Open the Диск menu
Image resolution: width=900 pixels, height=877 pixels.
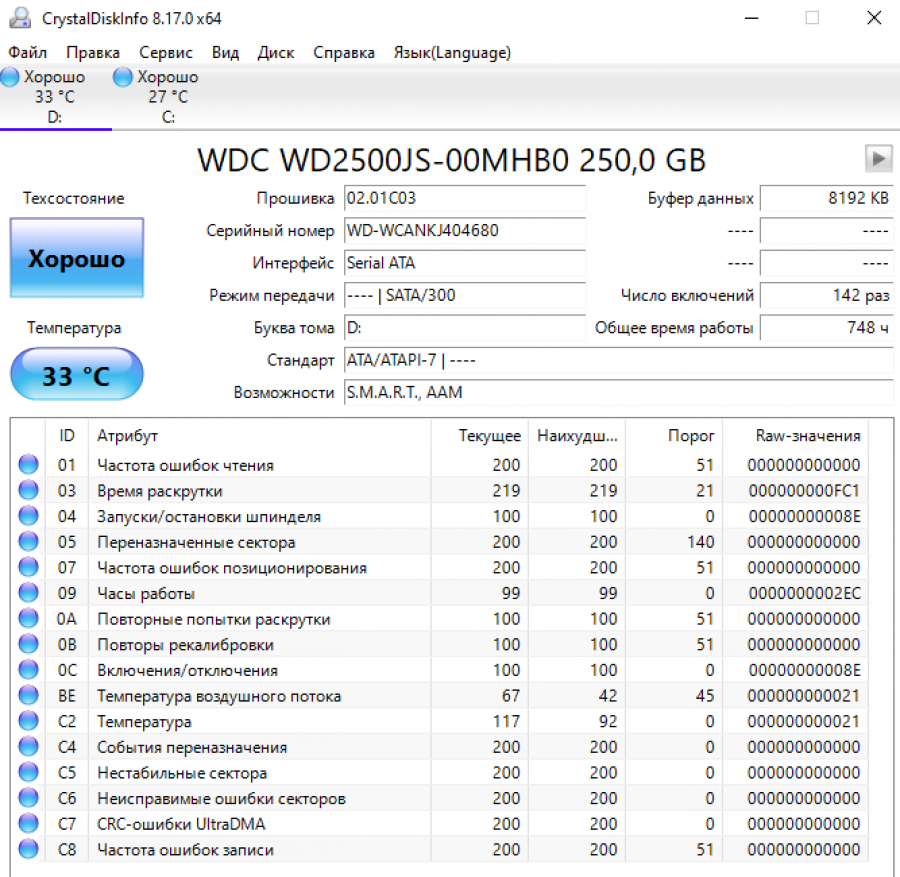[x=275, y=53]
